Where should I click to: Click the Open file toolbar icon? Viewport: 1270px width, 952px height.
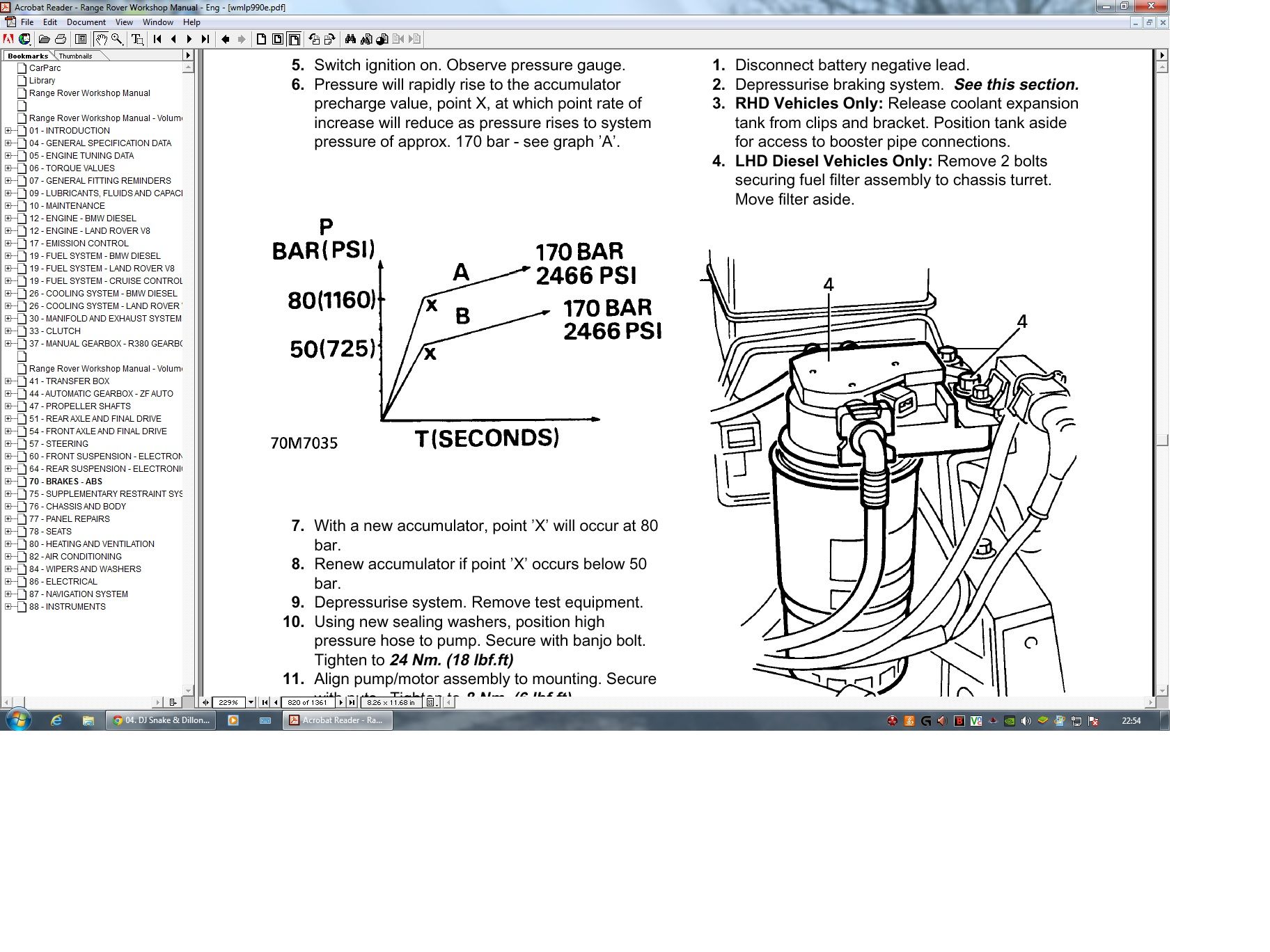point(45,40)
